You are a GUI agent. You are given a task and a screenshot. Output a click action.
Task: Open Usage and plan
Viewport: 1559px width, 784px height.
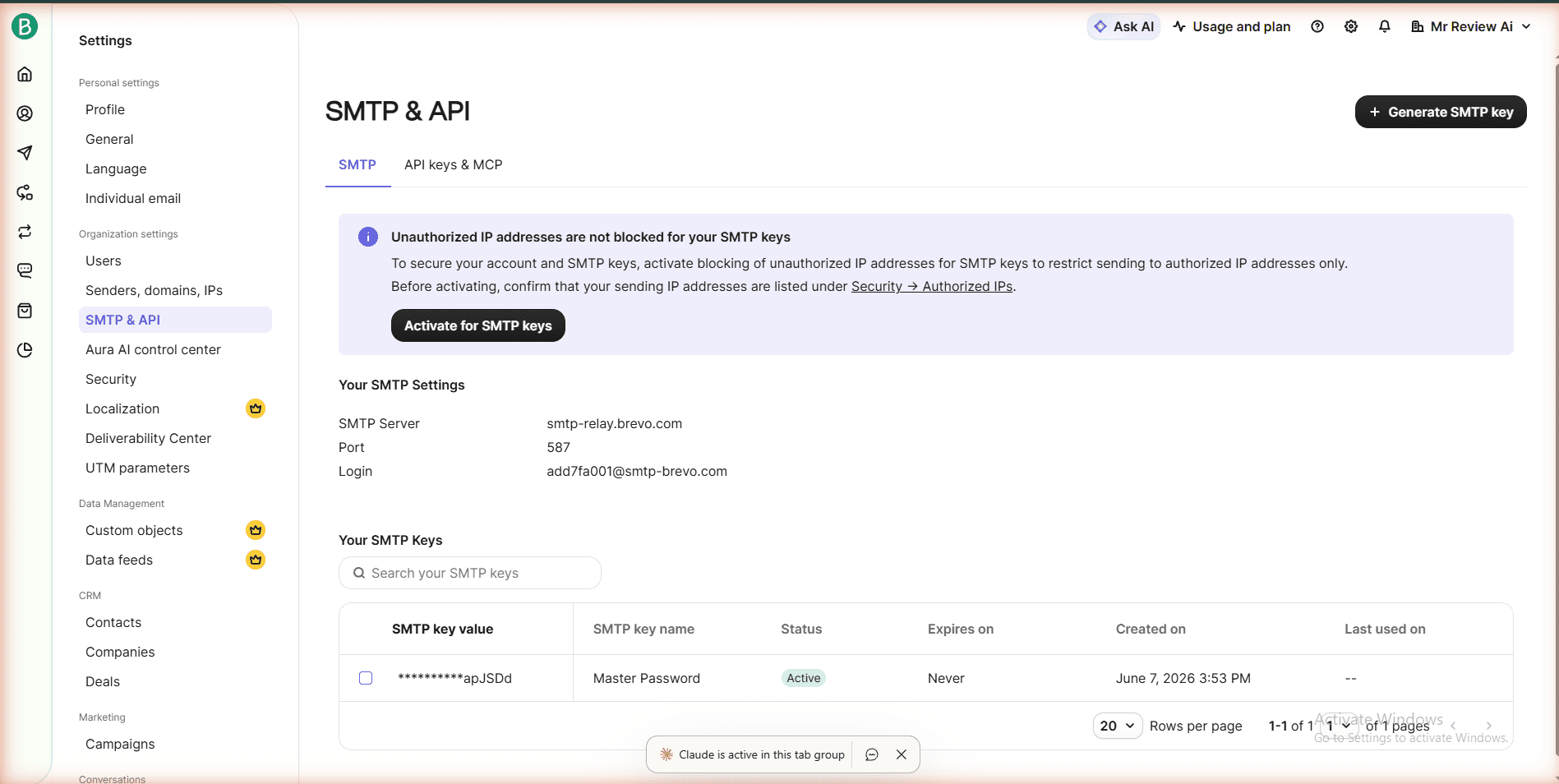tap(1232, 26)
